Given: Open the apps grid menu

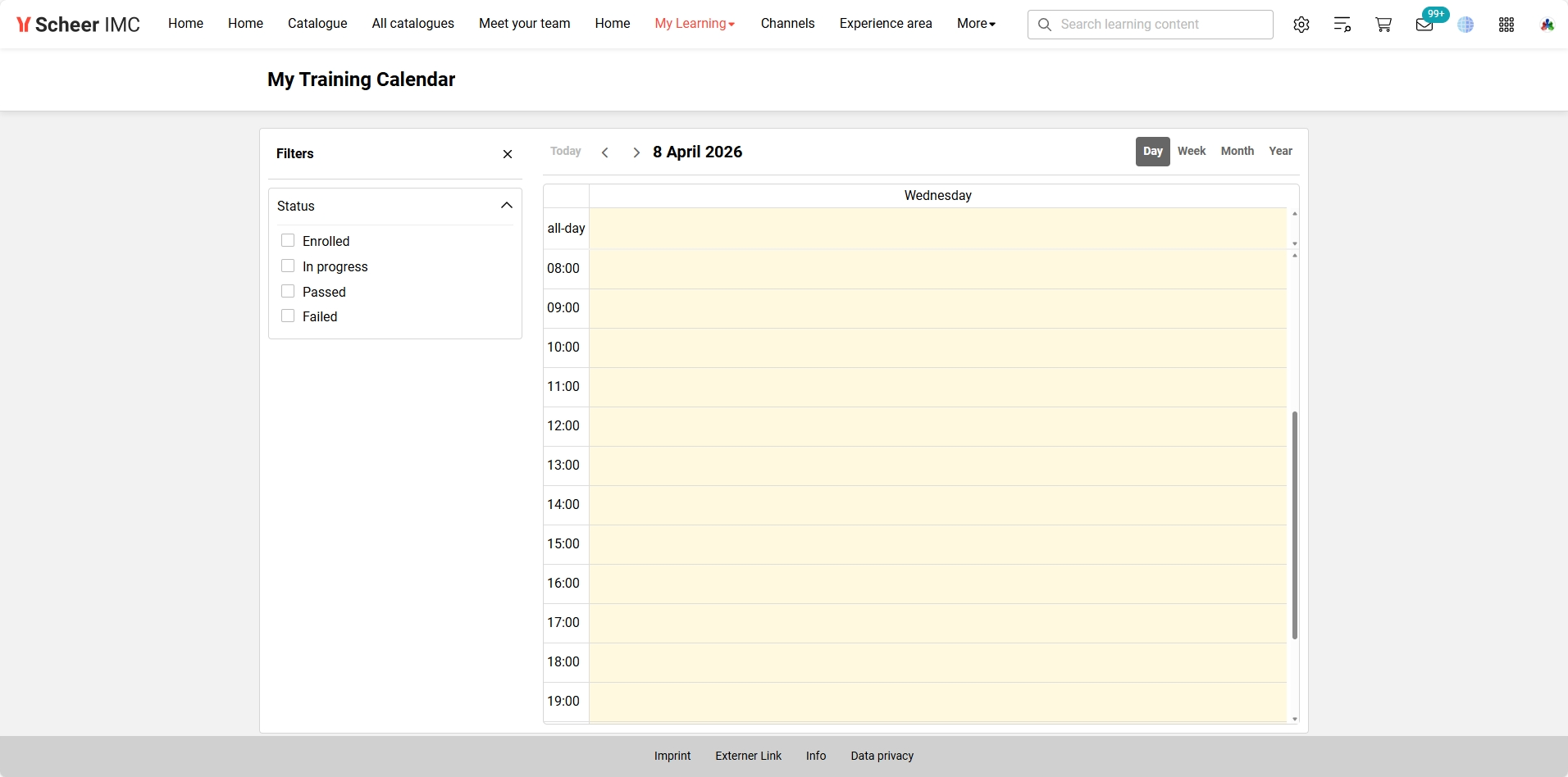Looking at the screenshot, I should click(1506, 25).
